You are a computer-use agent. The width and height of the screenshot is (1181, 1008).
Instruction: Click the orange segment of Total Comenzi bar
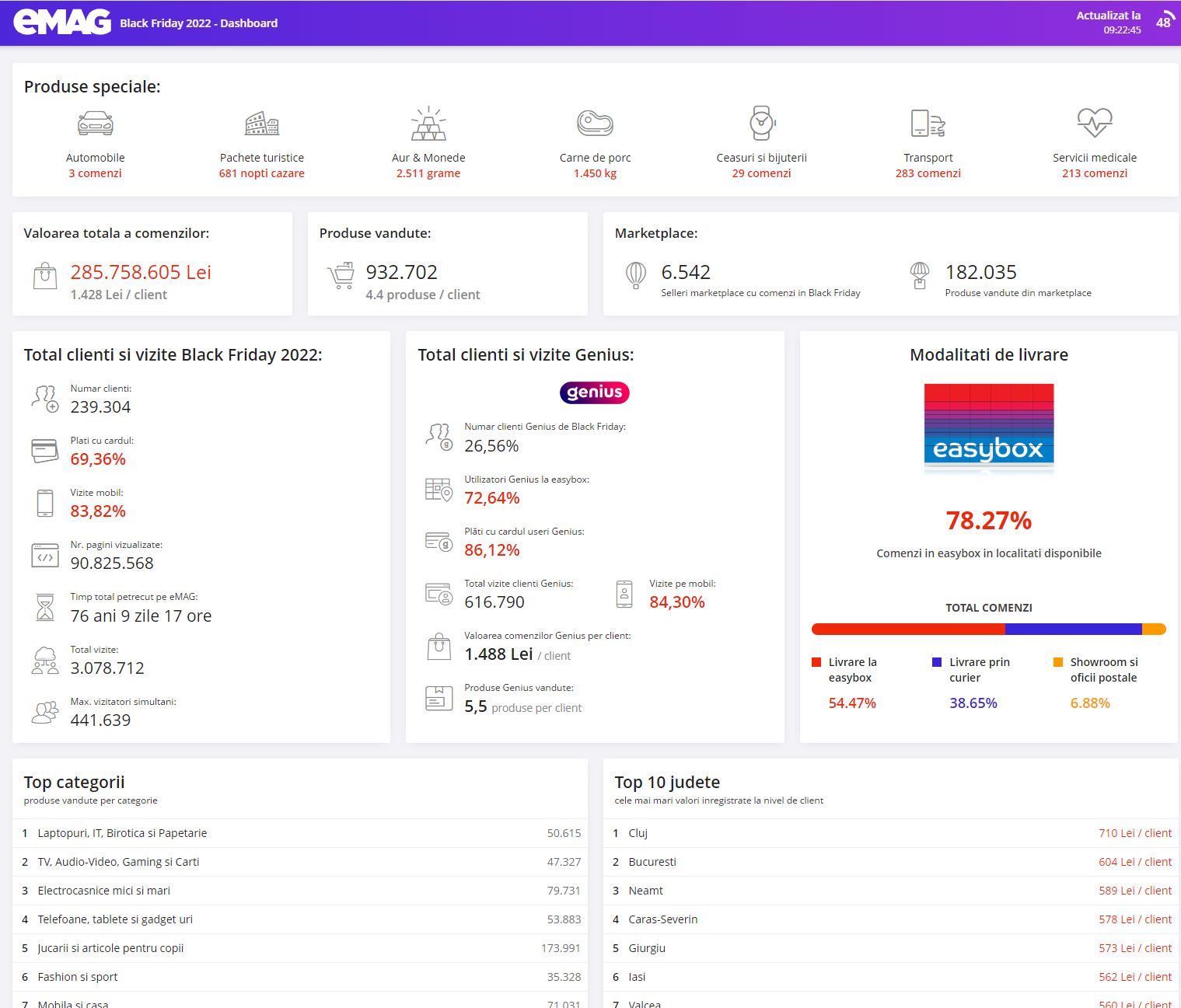[x=1154, y=630]
